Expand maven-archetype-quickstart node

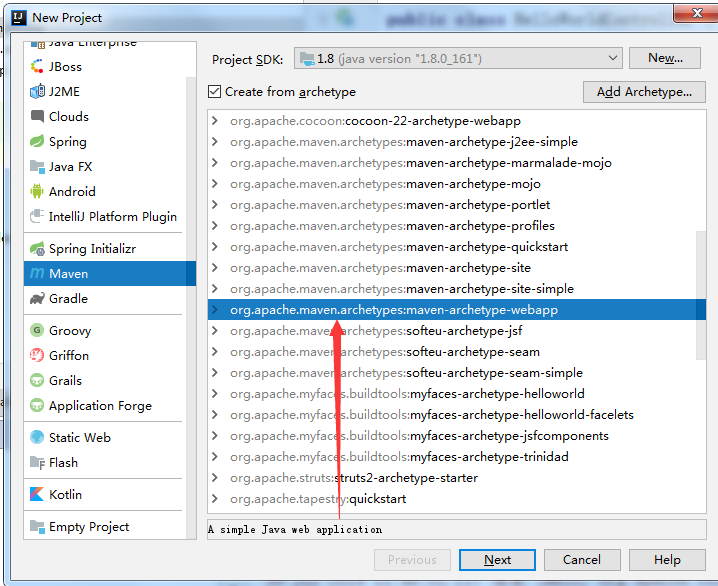[x=215, y=247]
